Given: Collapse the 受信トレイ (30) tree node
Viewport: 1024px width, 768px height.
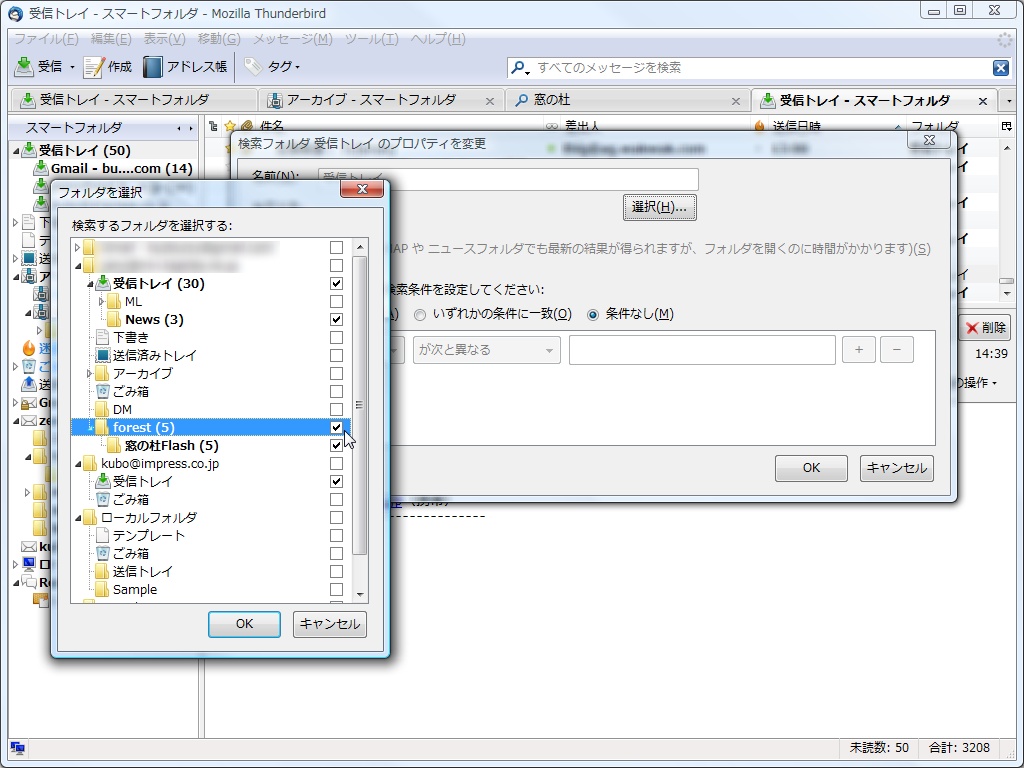Looking at the screenshot, I should [x=89, y=283].
